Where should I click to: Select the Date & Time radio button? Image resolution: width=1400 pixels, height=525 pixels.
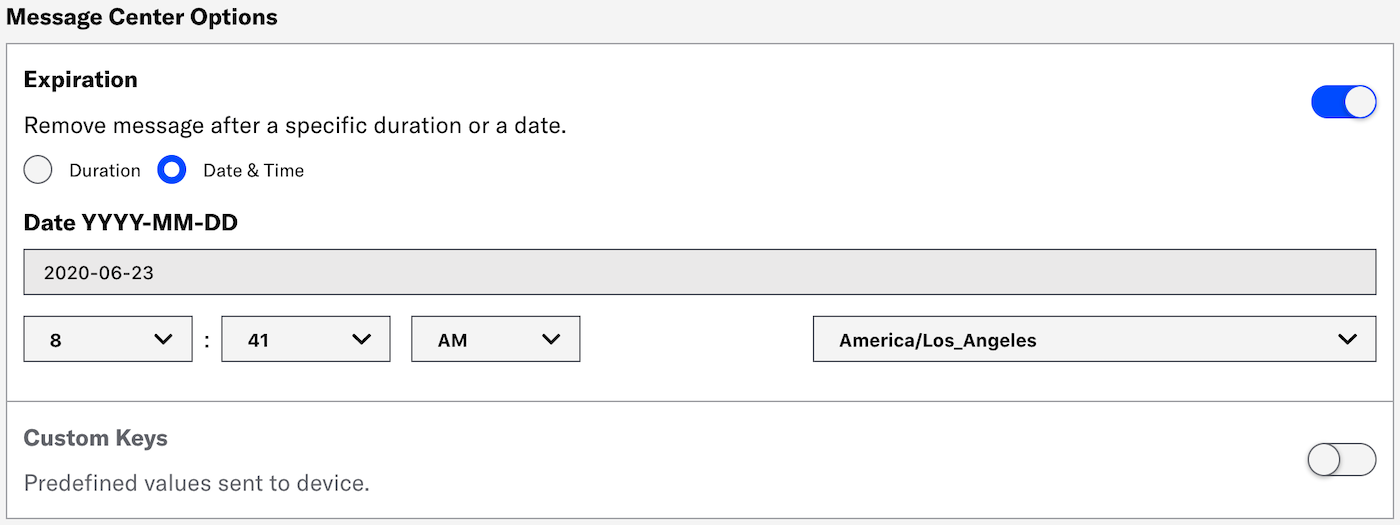[x=172, y=170]
